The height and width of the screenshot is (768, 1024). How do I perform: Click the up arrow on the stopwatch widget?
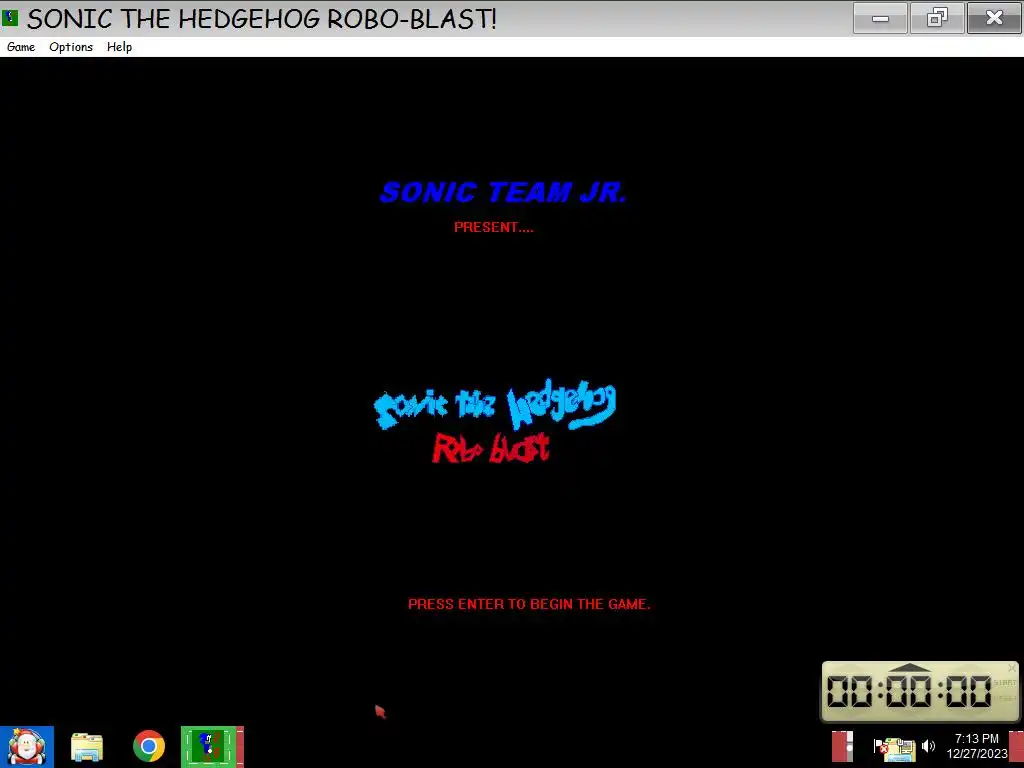(x=910, y=667)
